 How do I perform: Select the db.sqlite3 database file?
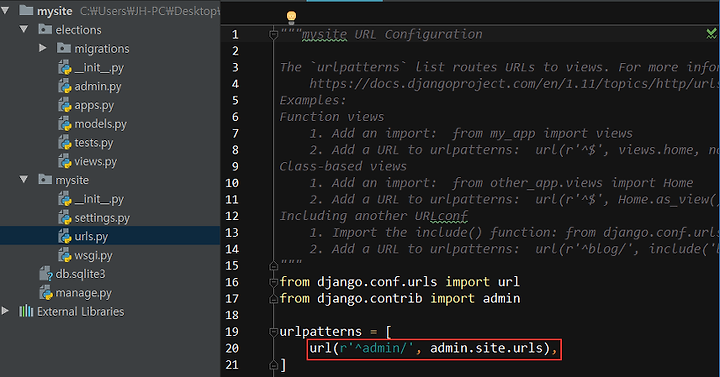click(80, 274)
